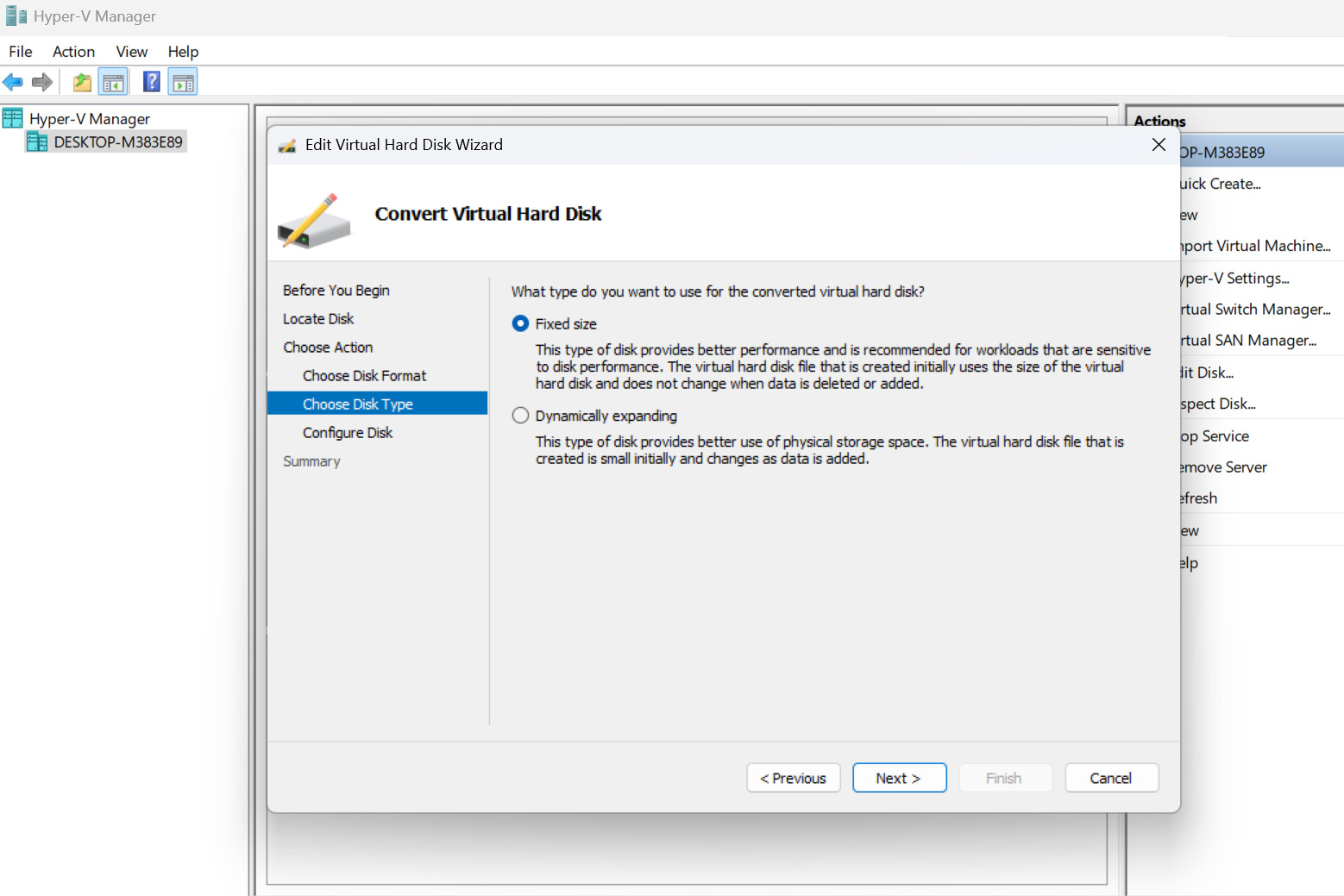1344x896 pixels.
Task: Click the Hyper-V Manager tree root icon
Action: pos(13,118)
